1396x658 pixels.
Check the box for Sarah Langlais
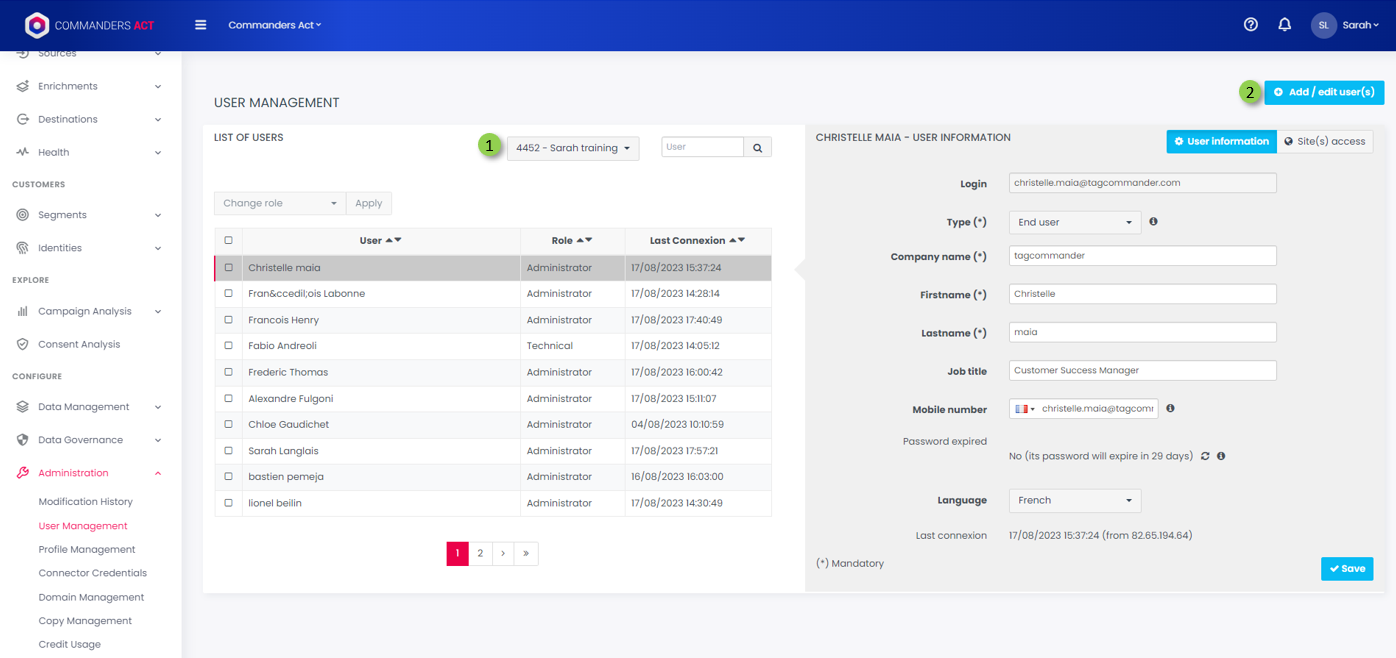pos(228,451)
